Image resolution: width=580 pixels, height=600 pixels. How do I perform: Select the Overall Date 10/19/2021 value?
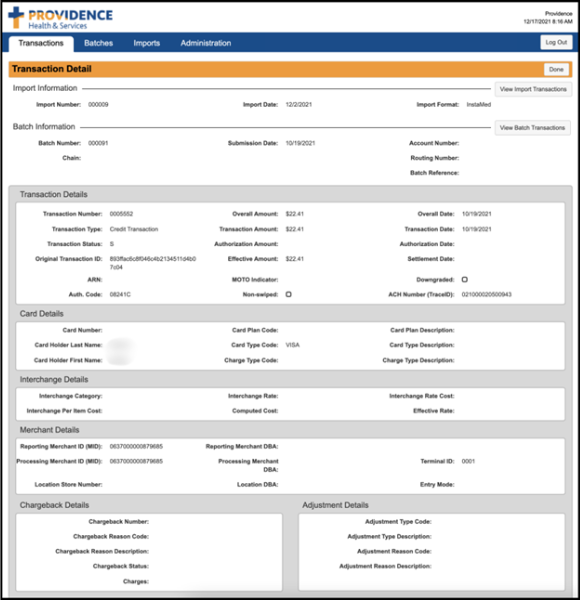(477, 214)
